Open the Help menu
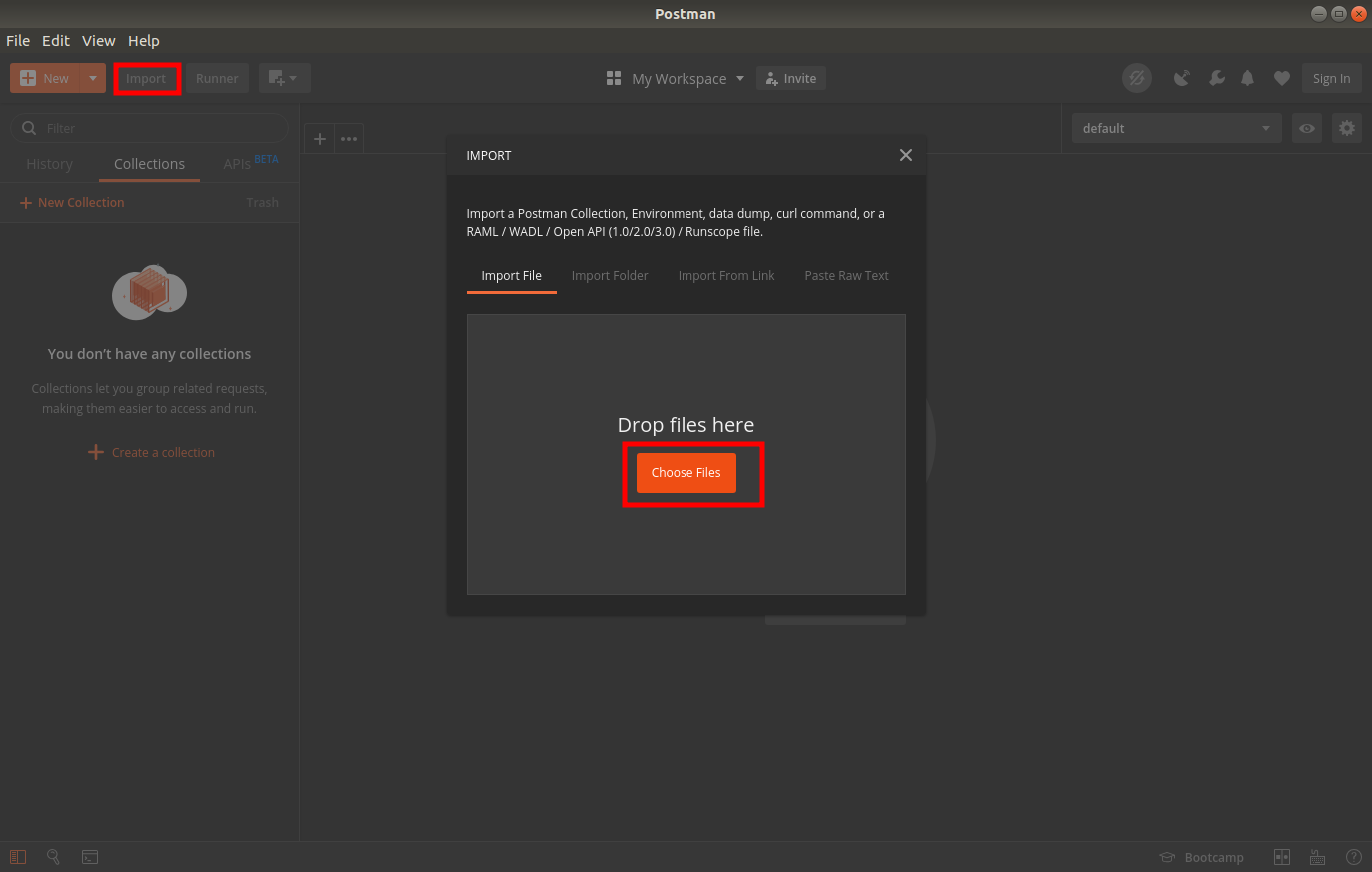Viewport: 1372px width, 872px height. point(144,41)
